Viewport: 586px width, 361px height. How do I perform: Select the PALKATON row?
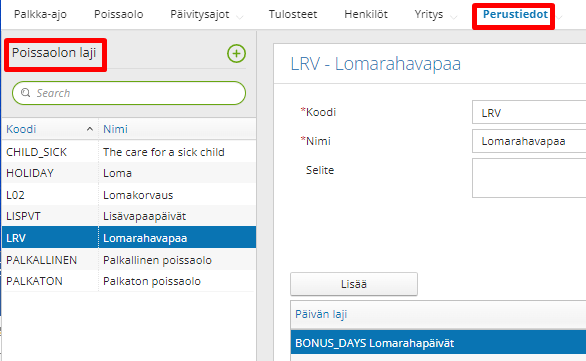[129, 281]
